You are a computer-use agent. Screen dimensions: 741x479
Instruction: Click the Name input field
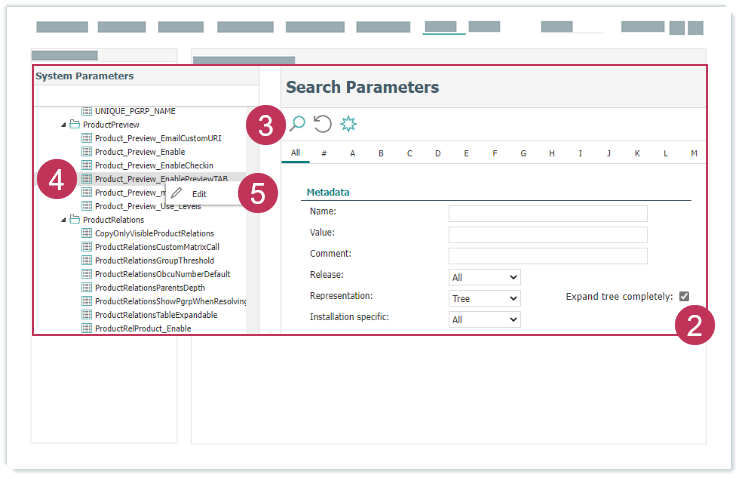click(547, 213)
